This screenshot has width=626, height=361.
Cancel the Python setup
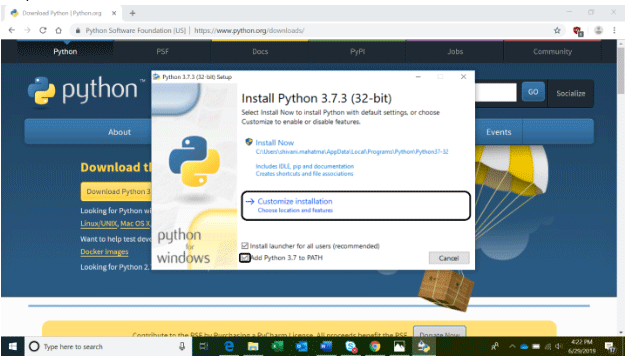[449, 258]
